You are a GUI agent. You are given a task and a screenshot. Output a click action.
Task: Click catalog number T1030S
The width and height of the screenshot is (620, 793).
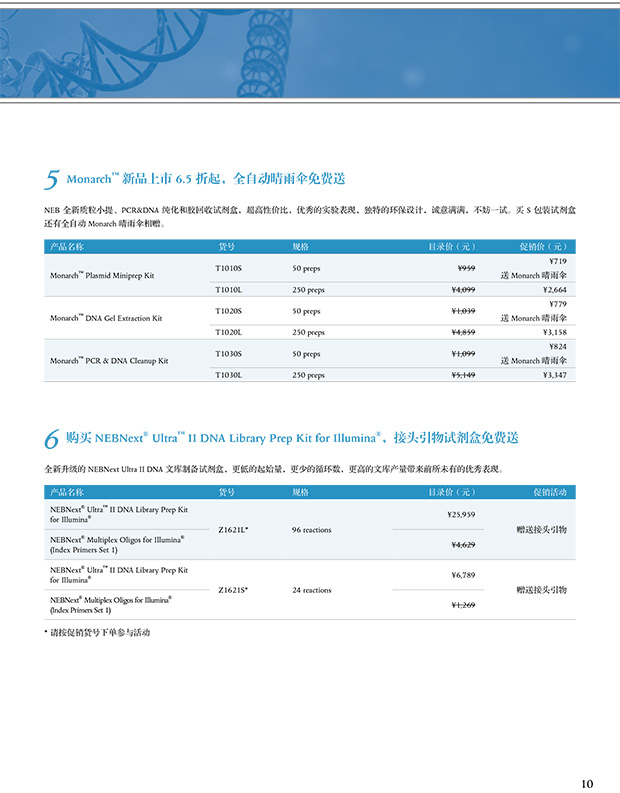(x=229, y=354)
